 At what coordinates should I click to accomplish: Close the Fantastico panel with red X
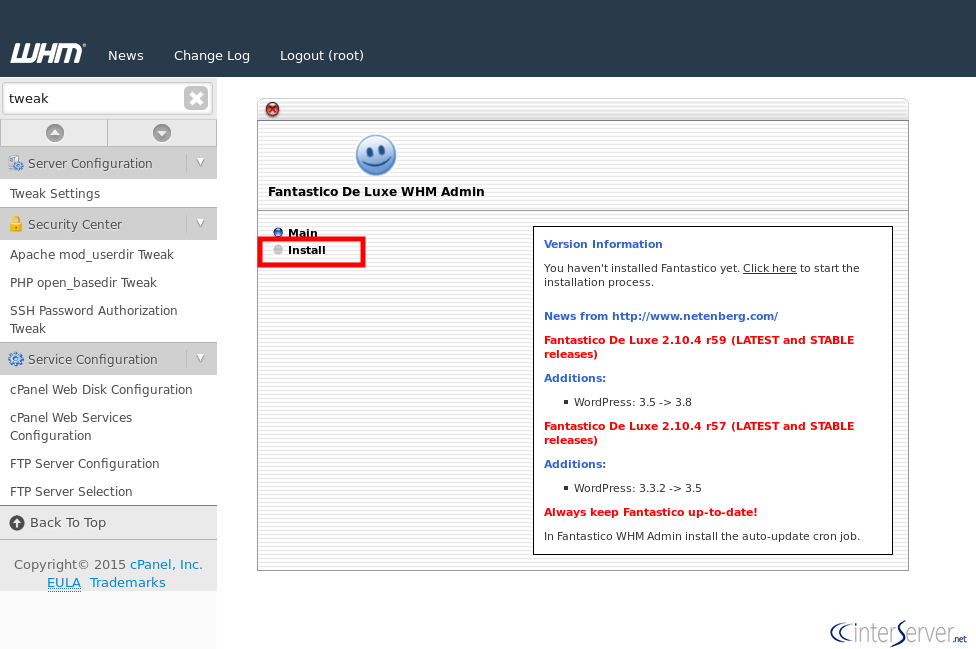(273, 110)
